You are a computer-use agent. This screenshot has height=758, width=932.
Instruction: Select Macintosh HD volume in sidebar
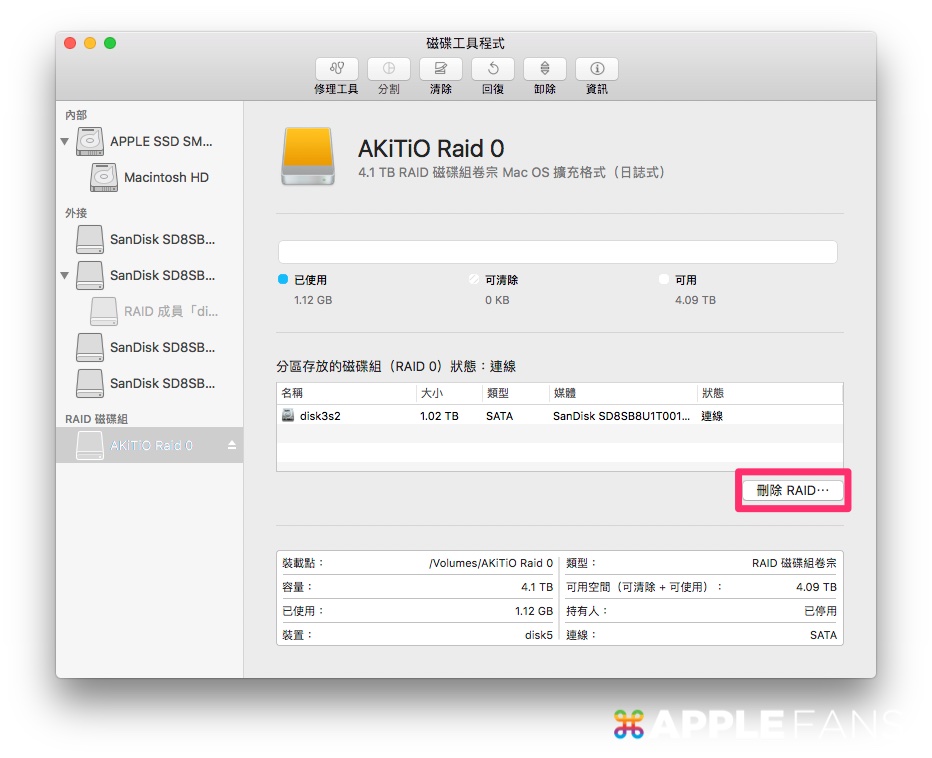149,177
